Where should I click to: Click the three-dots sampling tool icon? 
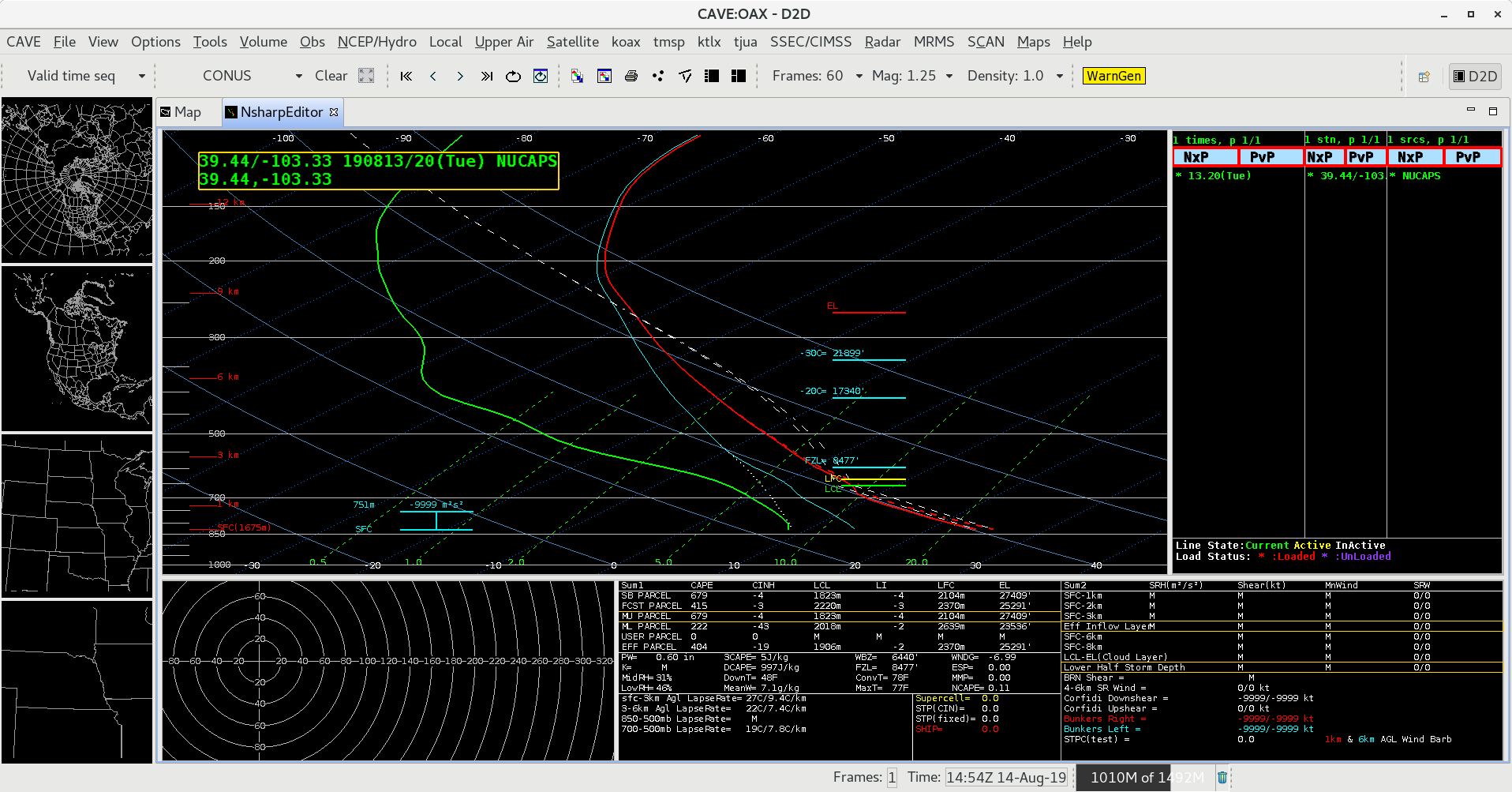click(x=658, y=76)
